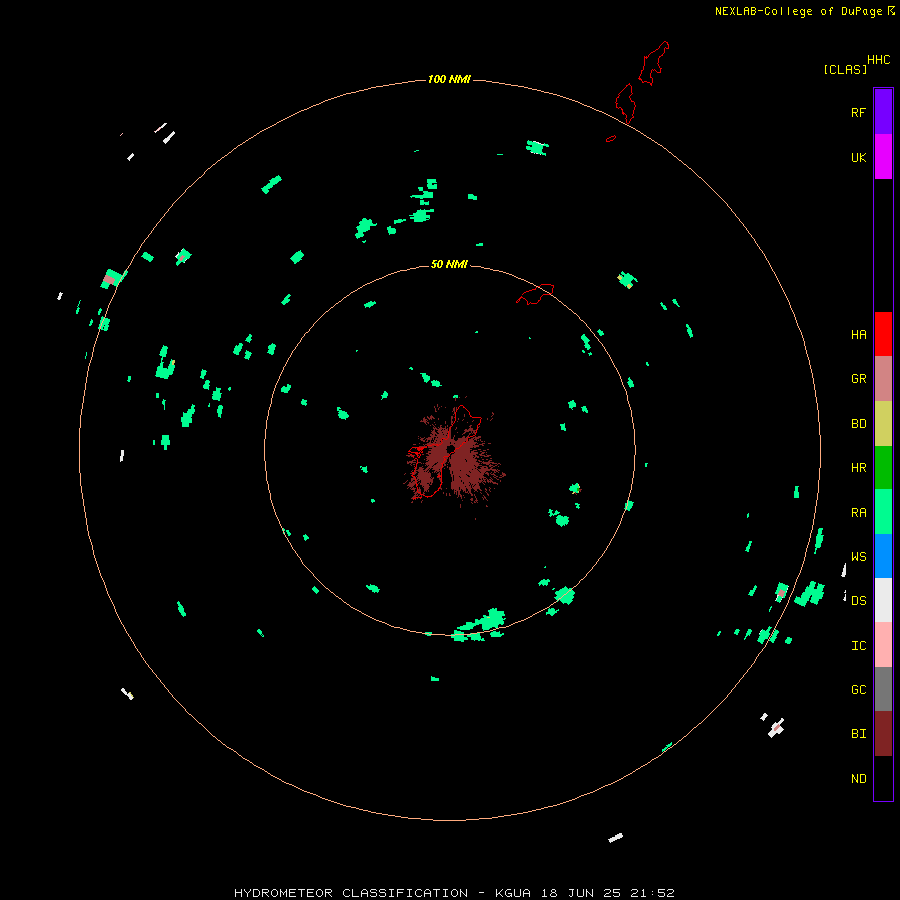
Task: Click the GR legend label
Action: point(858,379)
